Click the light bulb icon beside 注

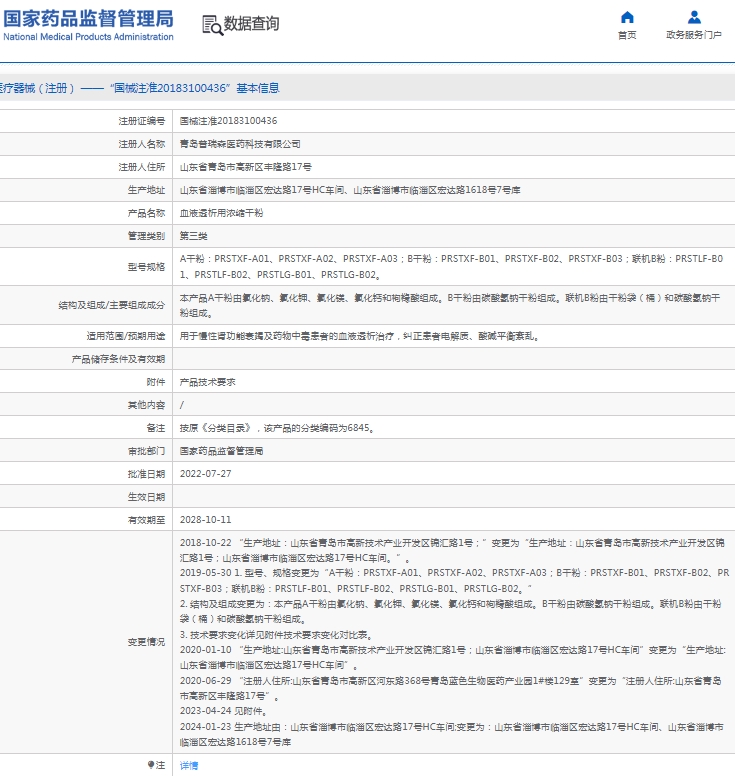pyautogui.click(x=151, y=765)
